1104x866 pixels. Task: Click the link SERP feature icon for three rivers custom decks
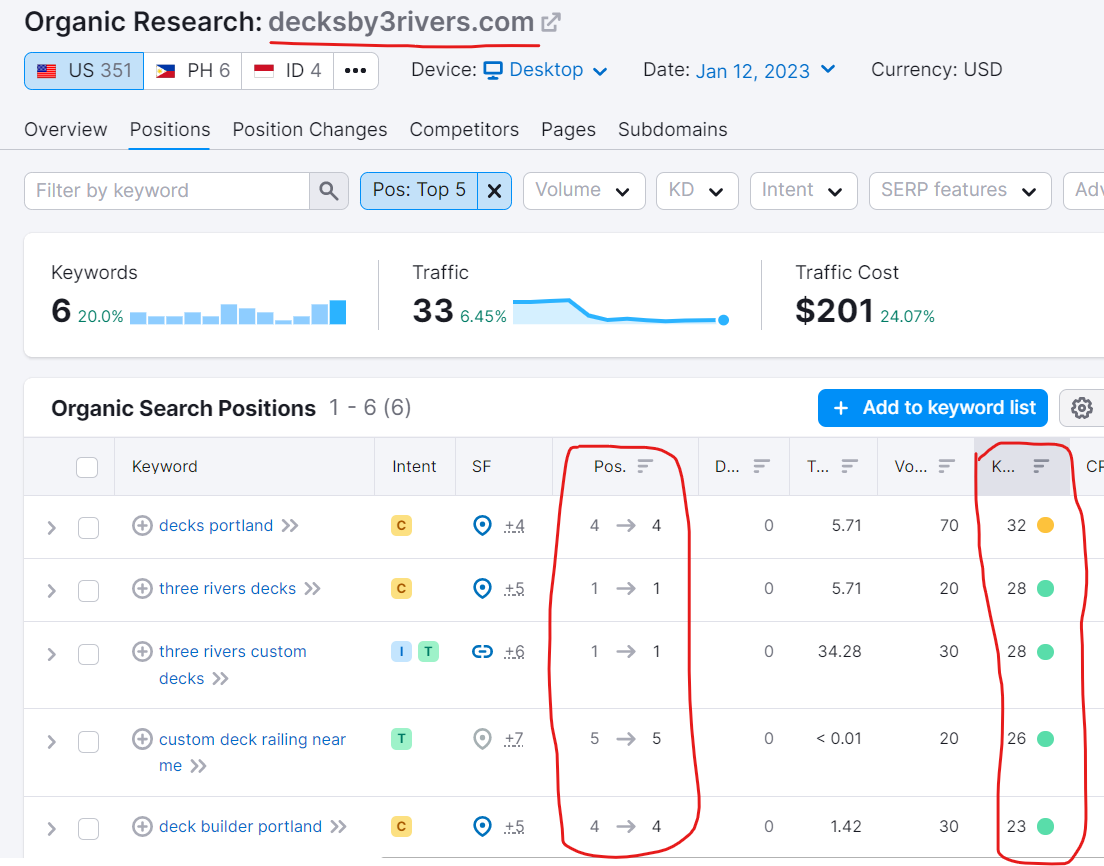click(482, 650)
